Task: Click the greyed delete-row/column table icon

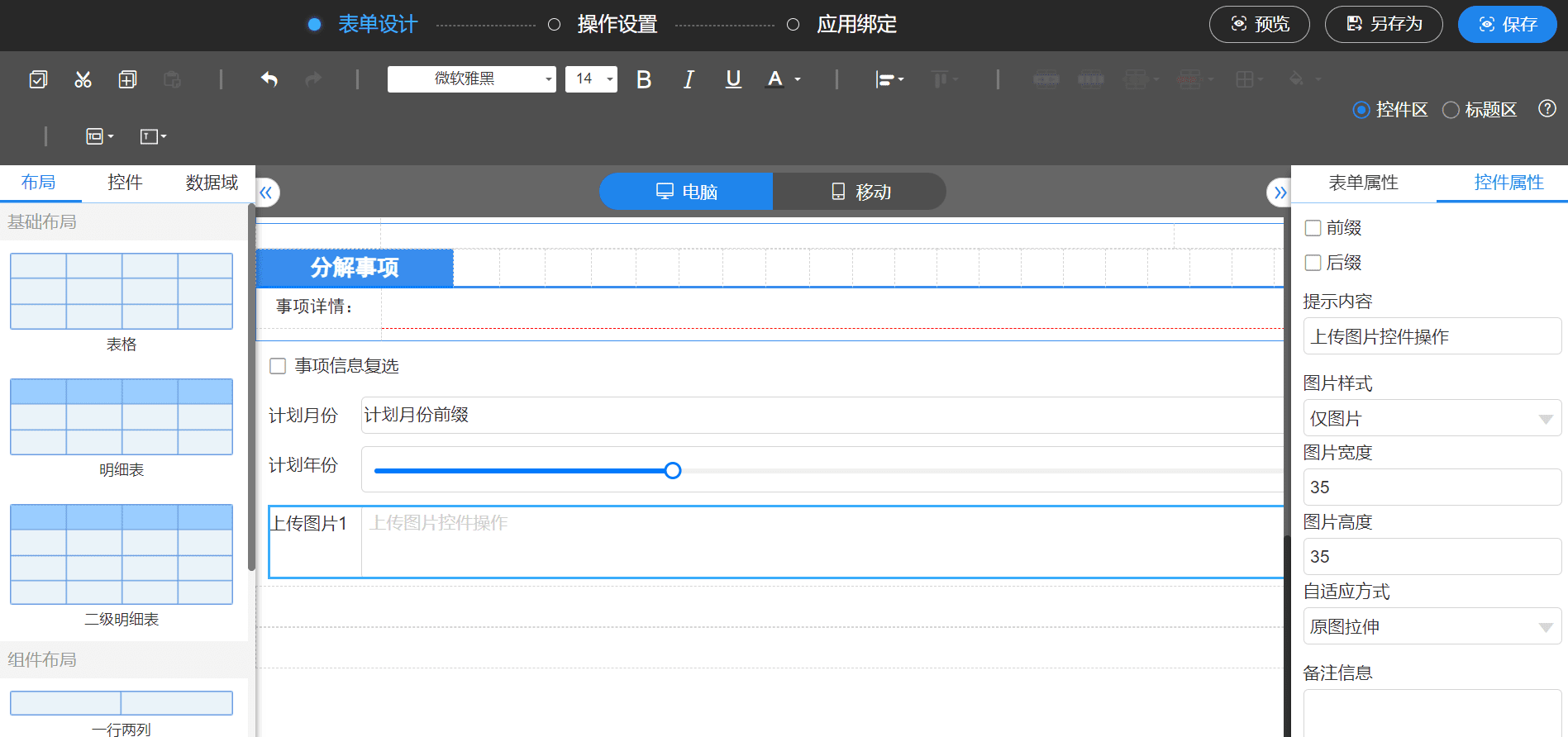Action: point(1189,79)
